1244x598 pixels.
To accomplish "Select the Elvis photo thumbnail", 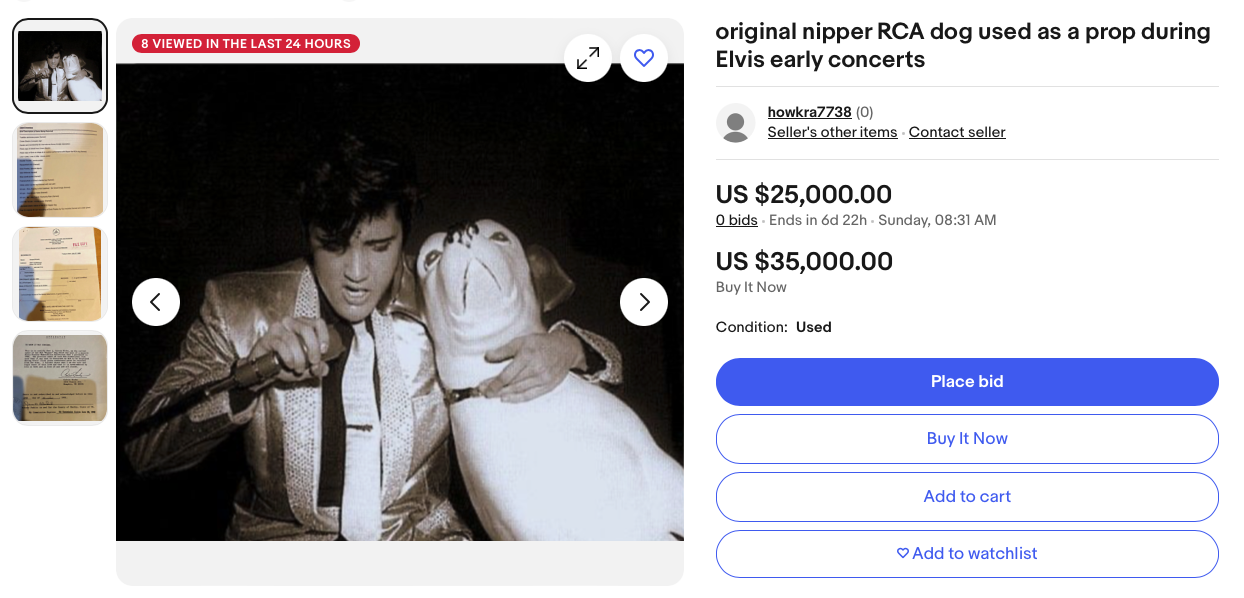I will tap(60, 66).
